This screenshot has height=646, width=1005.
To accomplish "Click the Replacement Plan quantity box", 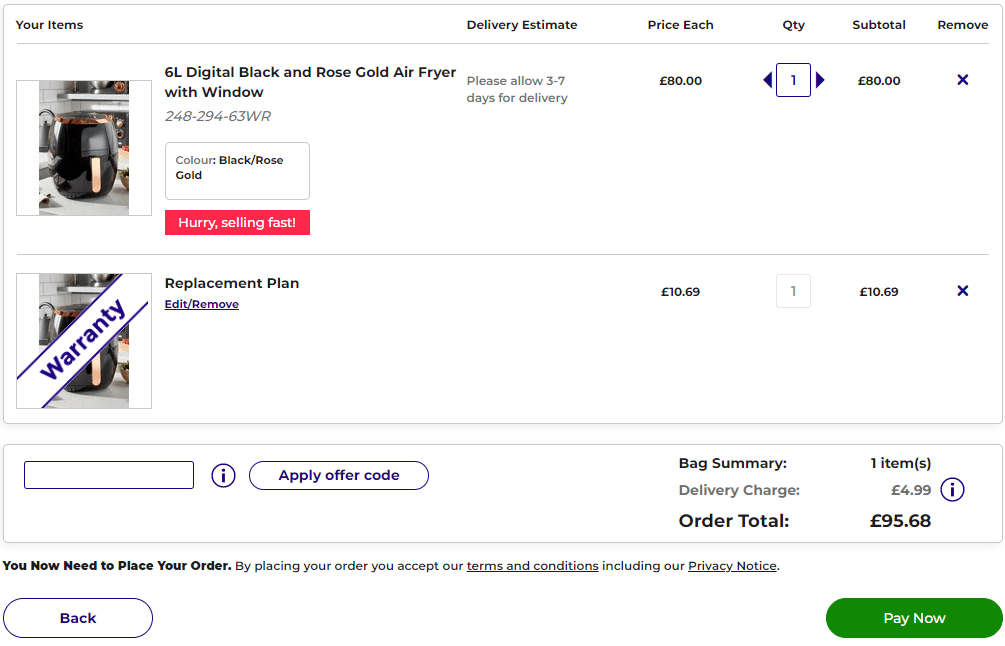I will click(793, 291).
